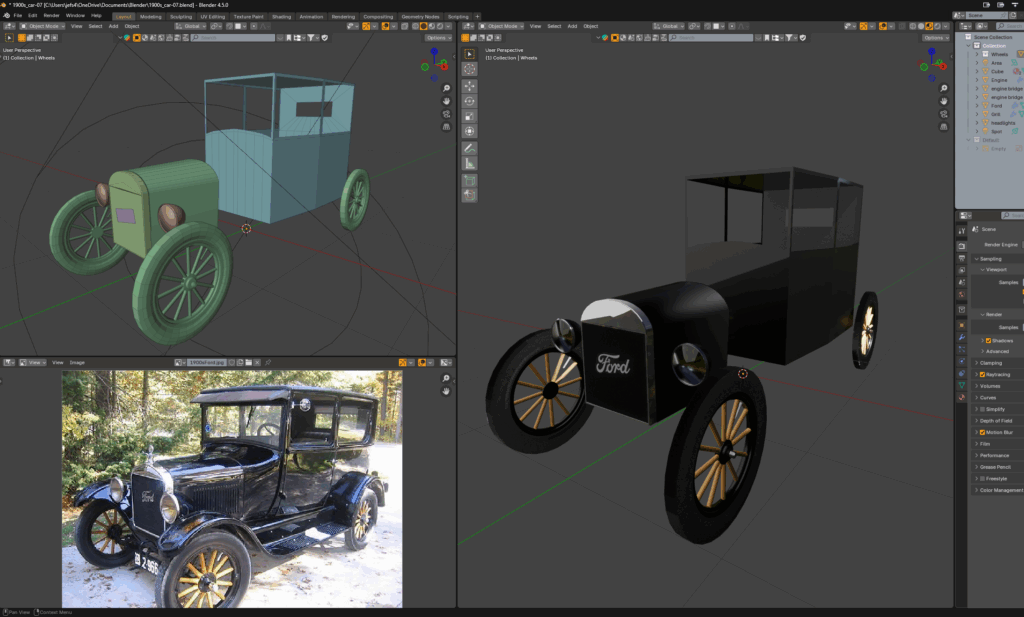Open Object Mode dropdown in right viewport
The height and width of the screenshot is (617, 1024).
pos(501,26)
